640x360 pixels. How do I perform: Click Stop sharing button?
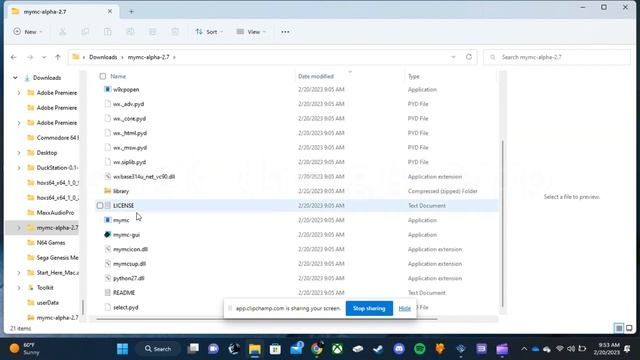(369, 309)
